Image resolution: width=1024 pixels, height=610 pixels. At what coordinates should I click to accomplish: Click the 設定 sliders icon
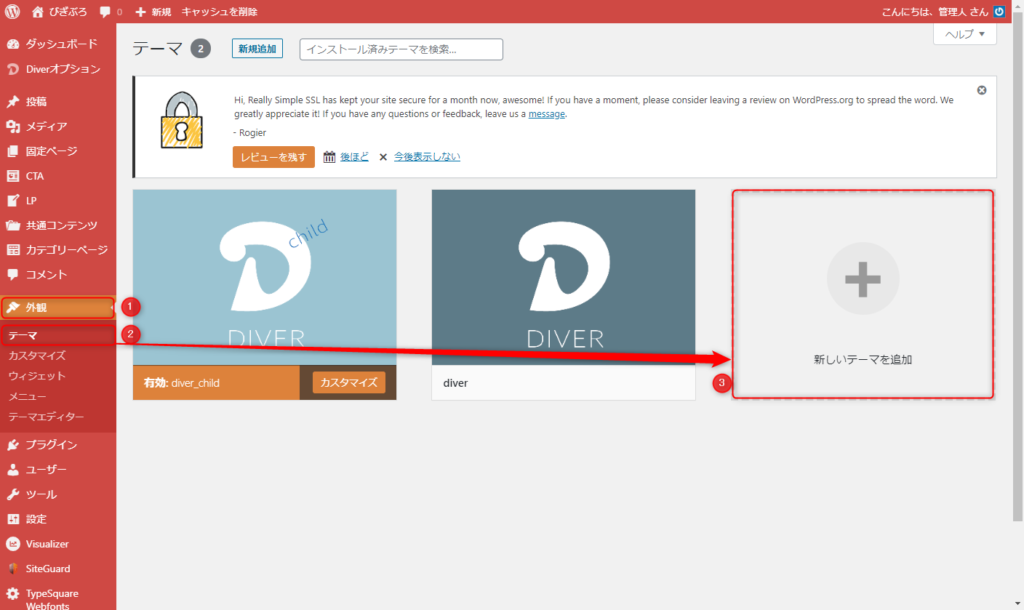[x=13, y=519]
